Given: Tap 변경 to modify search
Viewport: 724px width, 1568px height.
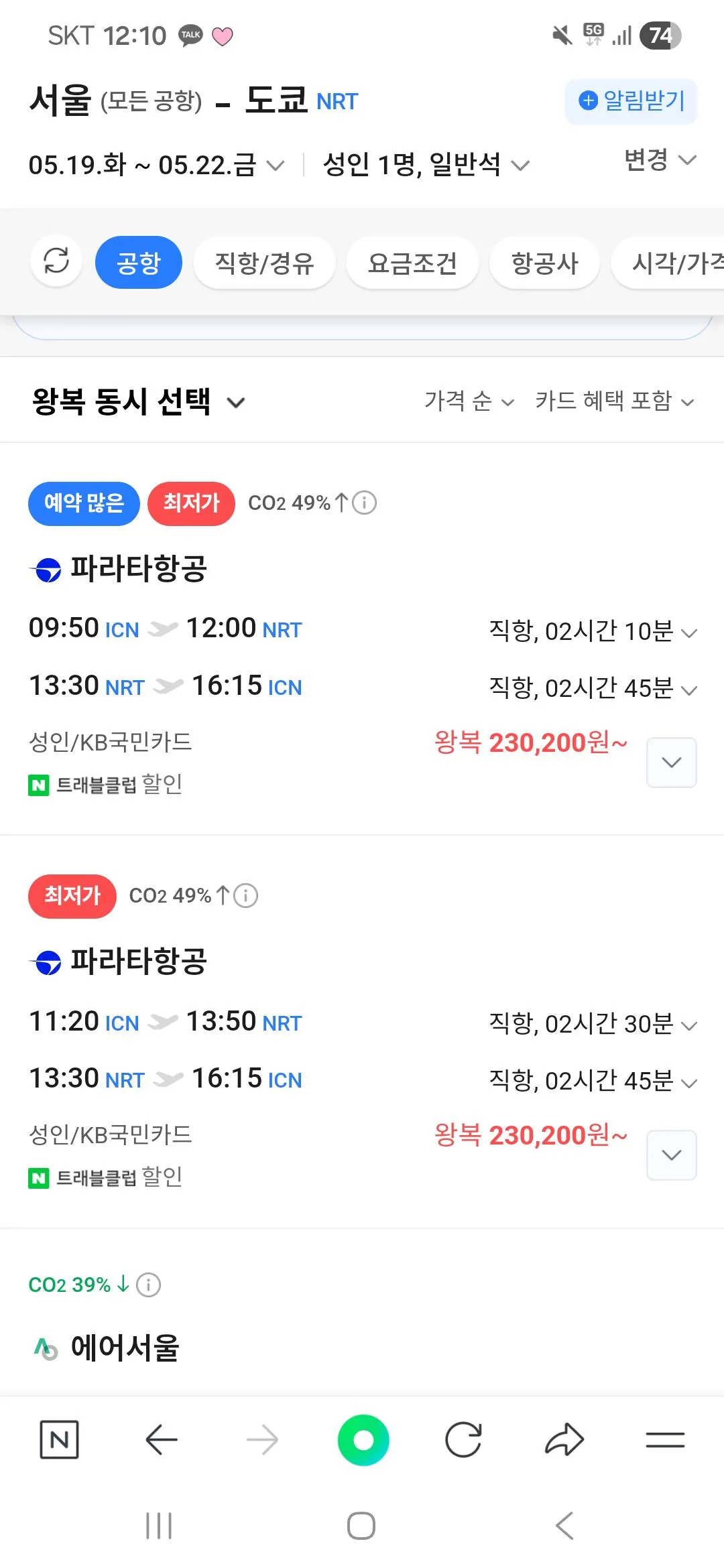Looking at the screenshot, I should pyautogui.click(x=660, y=160).
